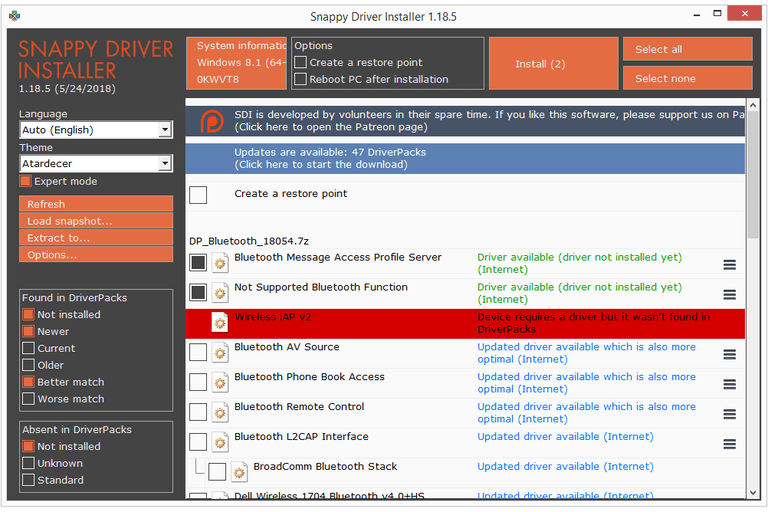Open hamburger menu for Bluetooth AV Source
The image size is (768, 512).
tap(730, 354)
